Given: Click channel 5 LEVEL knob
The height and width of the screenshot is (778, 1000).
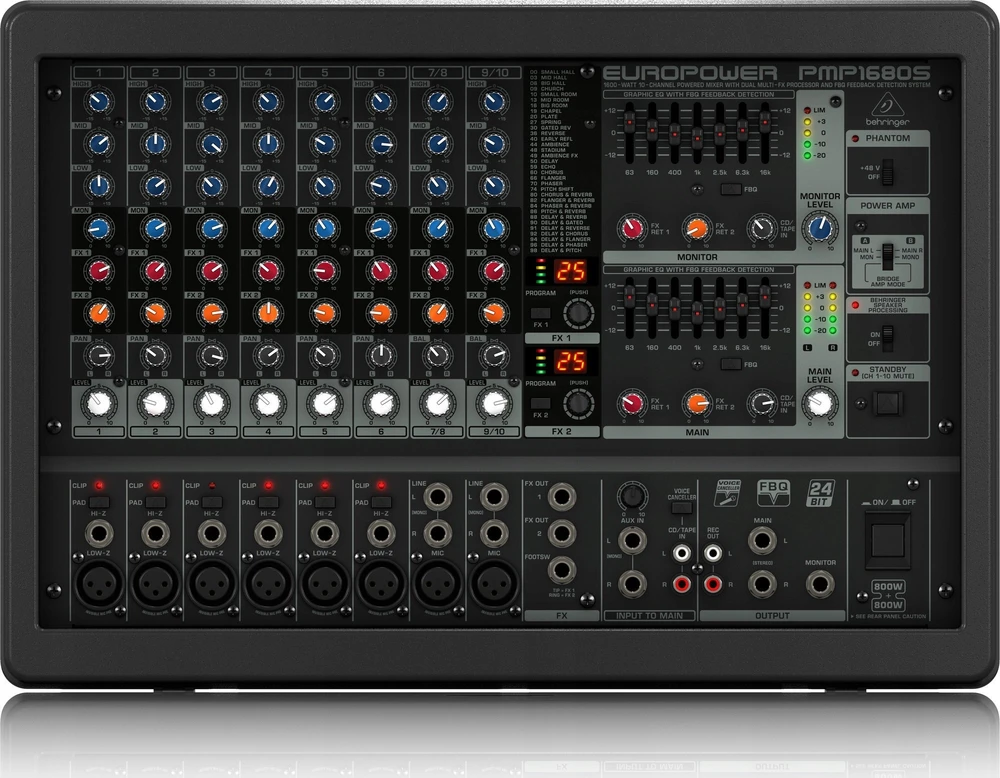Looking at the screenshot, I should click(x=325, y=403).
